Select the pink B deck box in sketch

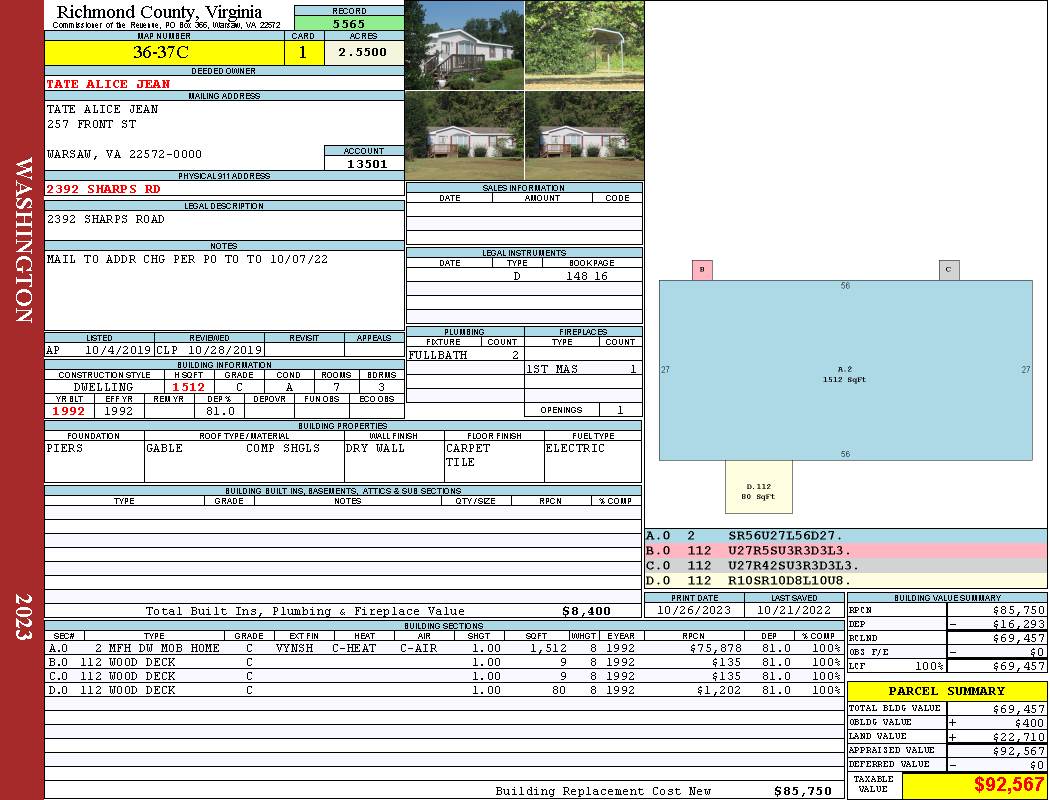point(702,270)
